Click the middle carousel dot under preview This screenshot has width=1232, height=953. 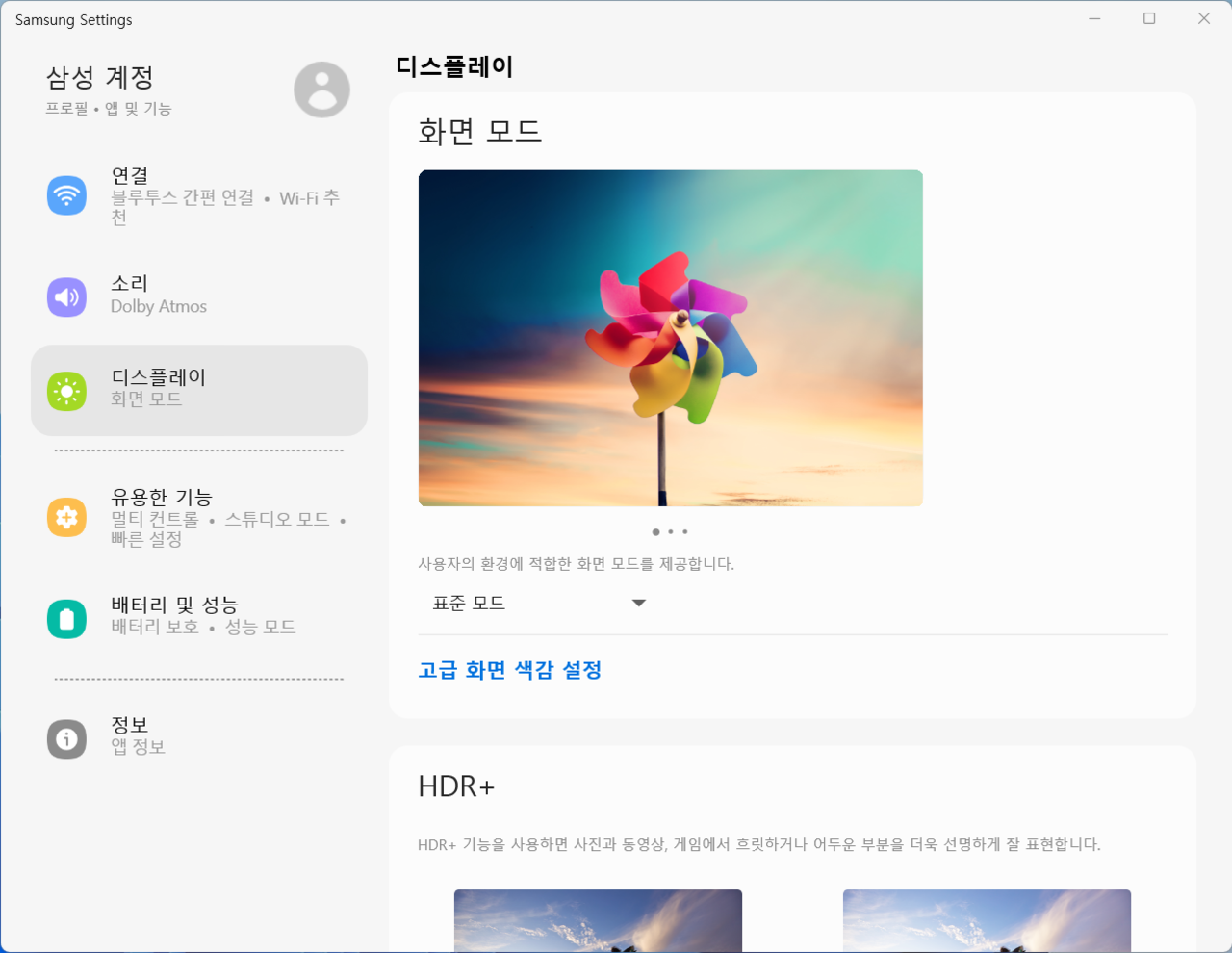pyautogui.click(x=671, y=531)
